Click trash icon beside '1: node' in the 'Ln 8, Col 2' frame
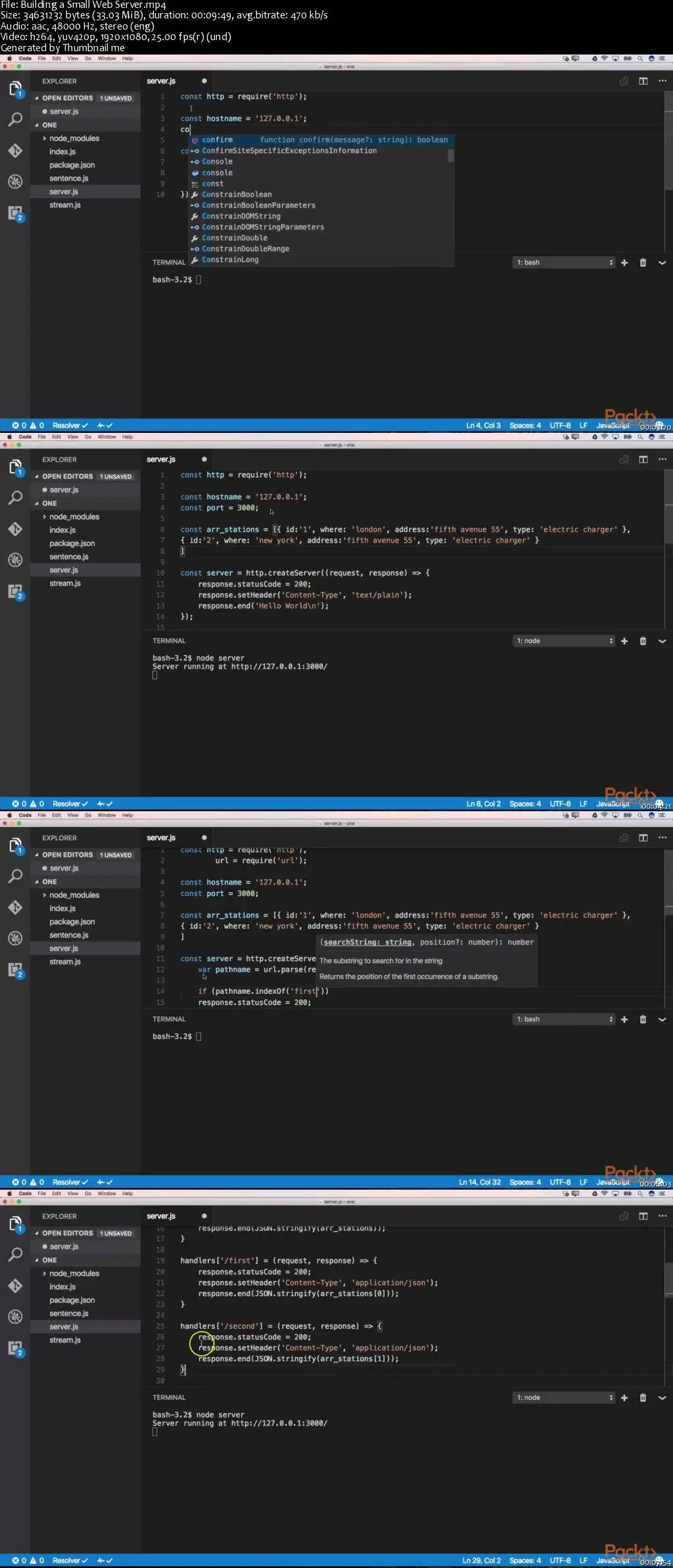 [643, 641]
